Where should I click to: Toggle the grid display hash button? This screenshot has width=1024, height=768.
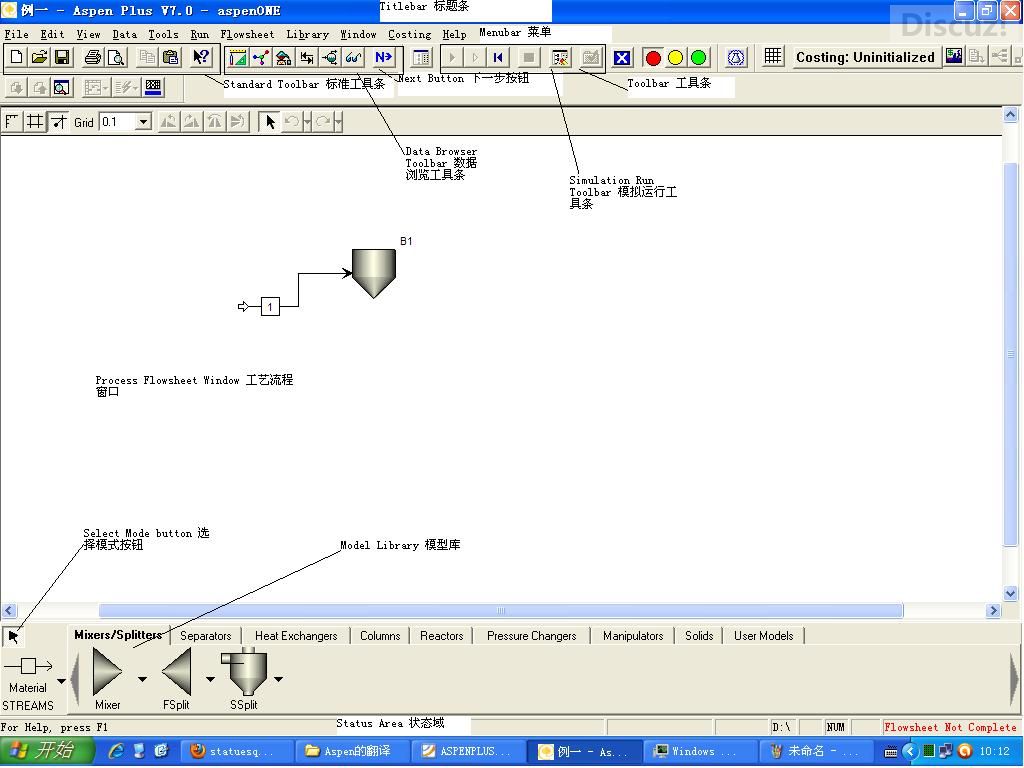click(x=35, y=121)
